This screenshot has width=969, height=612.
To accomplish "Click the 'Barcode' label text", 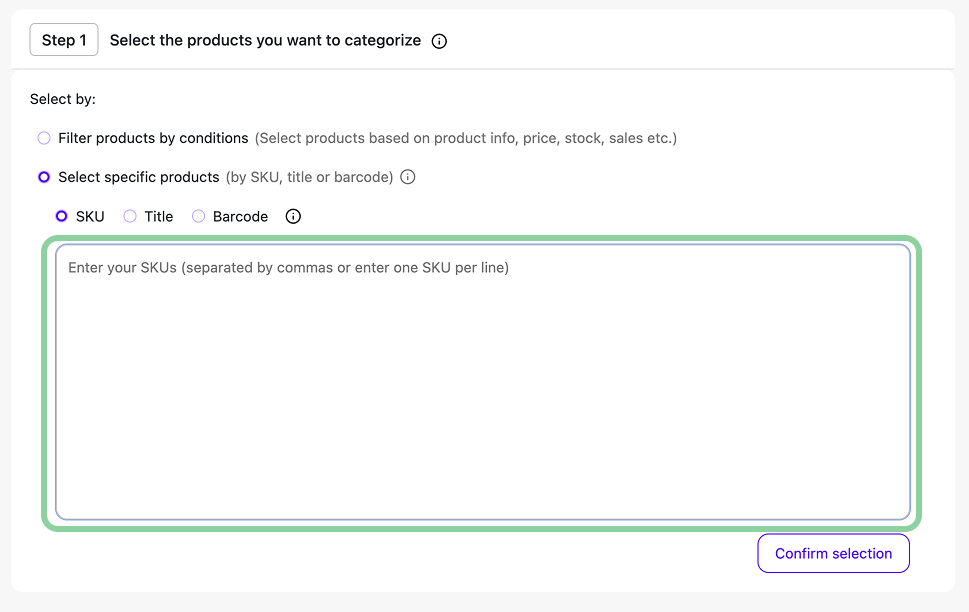I will point(240,216).
